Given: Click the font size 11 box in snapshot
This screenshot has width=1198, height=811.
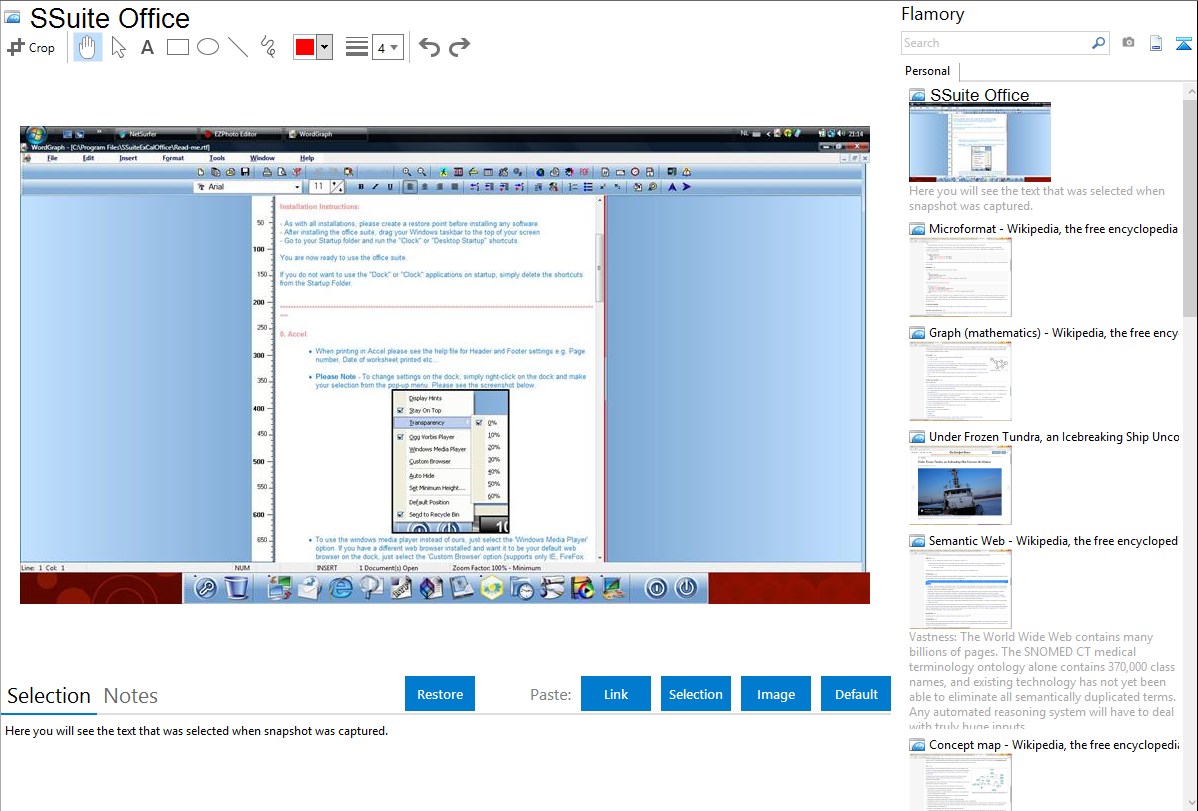Looking at the screenshot, I should pyautogui.click(x=319, y=187).
